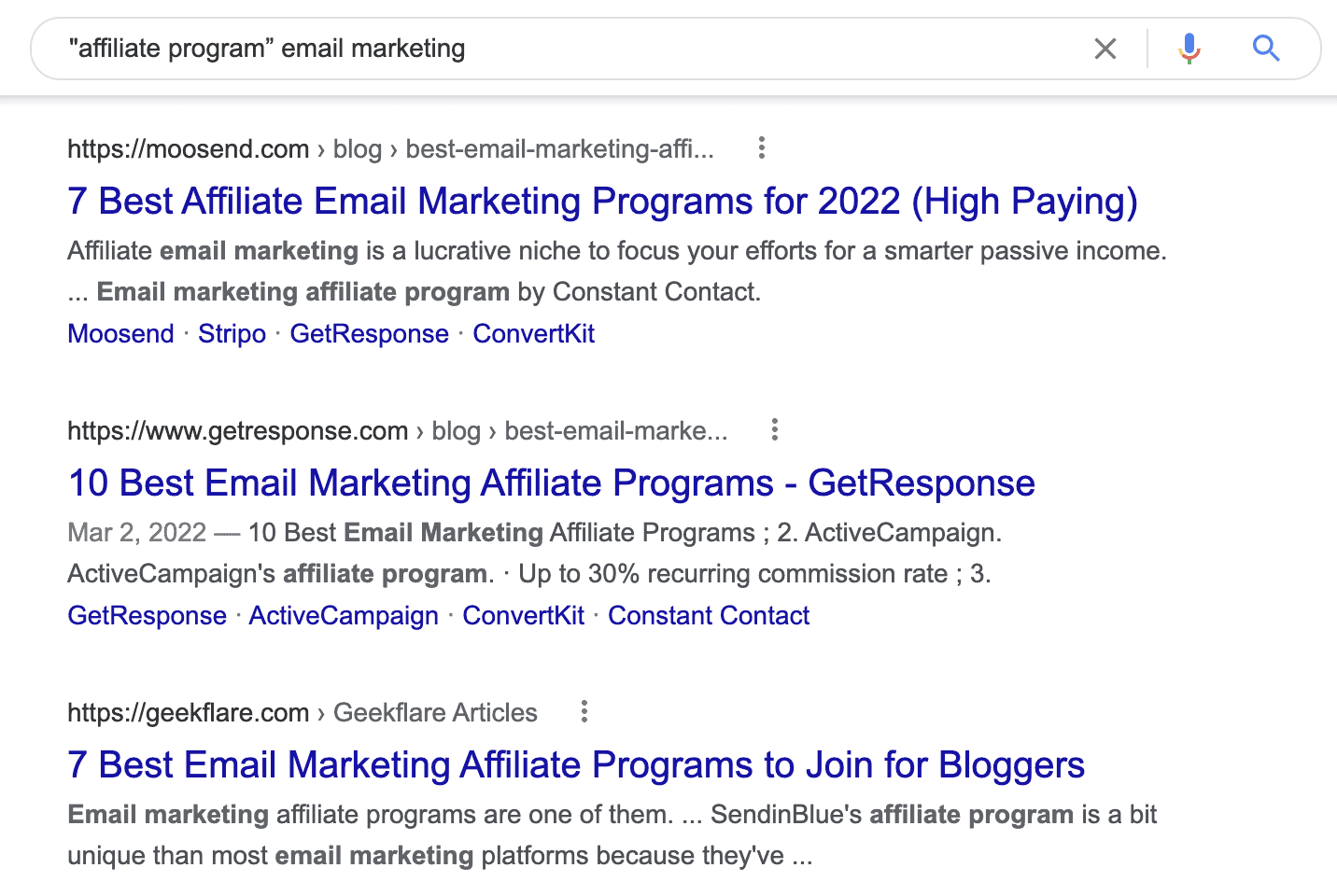Click the blue magnifying glass search icon
Image resolution: width=1337 pixels, height=896 pixels.
[1265, 49]
